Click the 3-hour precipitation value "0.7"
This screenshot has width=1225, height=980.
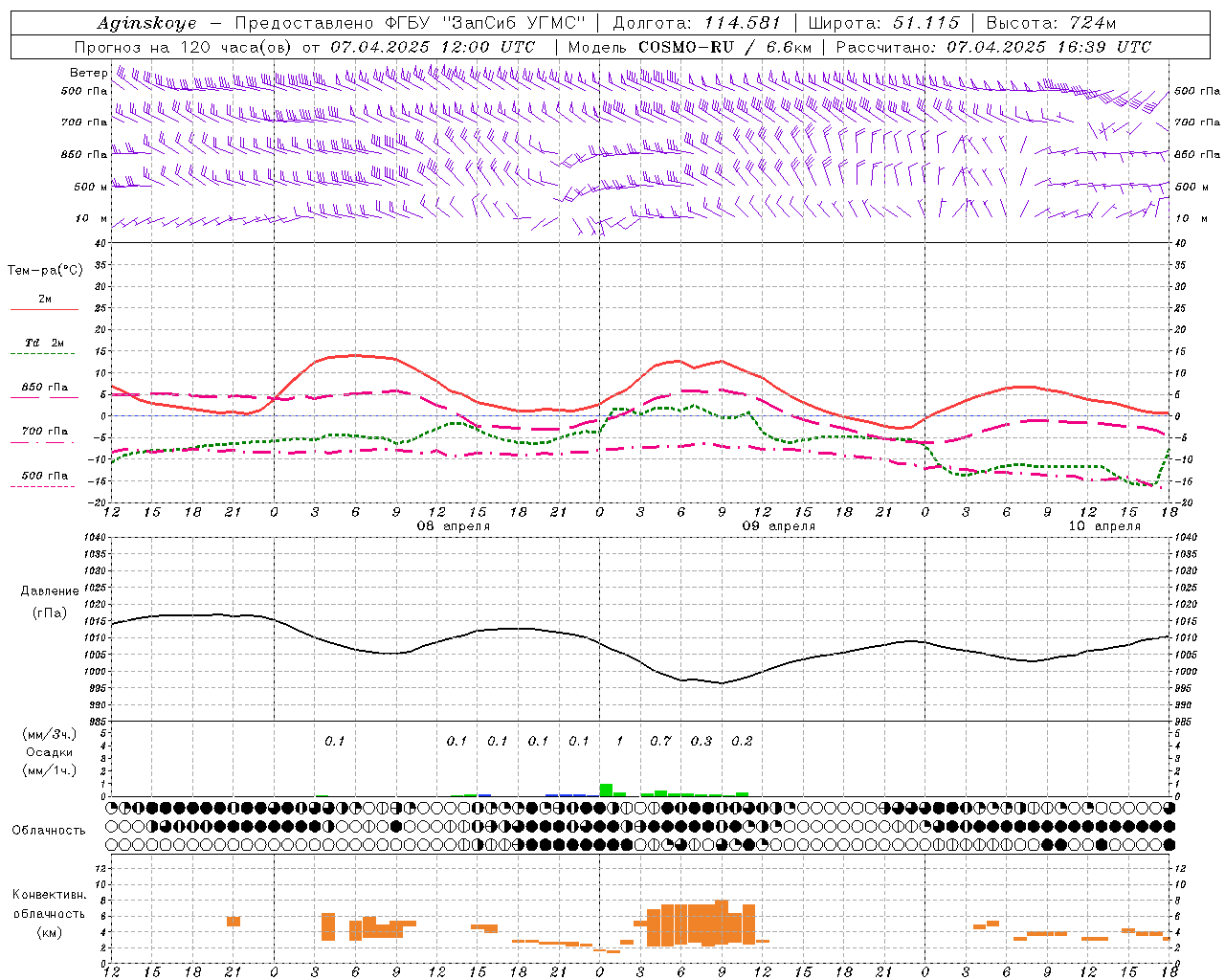click(660, 741)
